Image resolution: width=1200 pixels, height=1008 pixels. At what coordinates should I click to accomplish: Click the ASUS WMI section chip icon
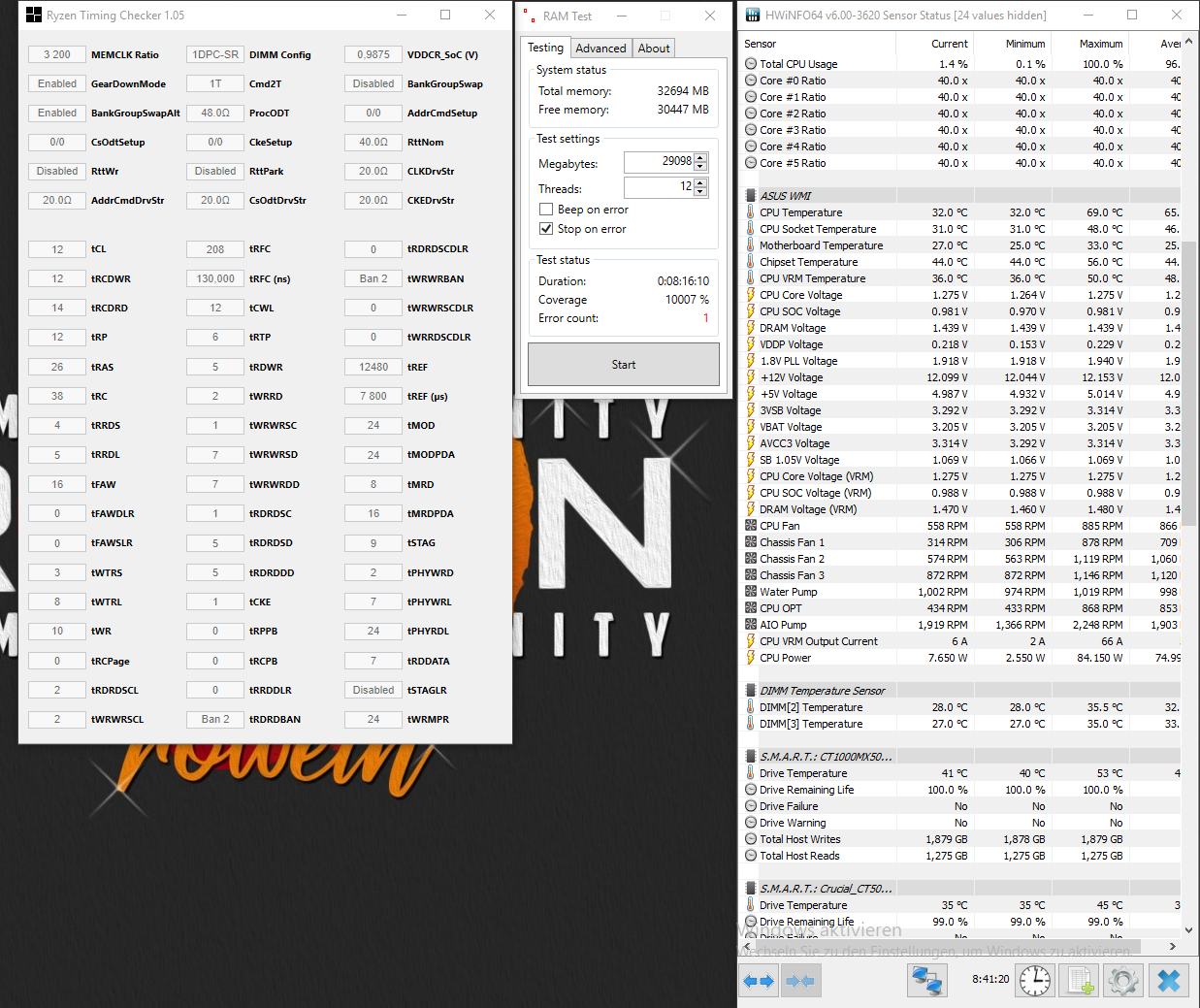click(750, 196)
